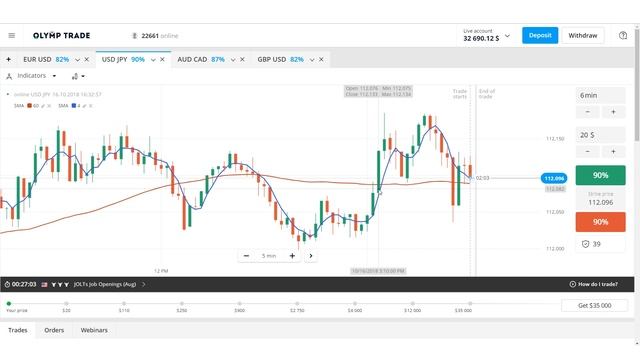Click the SMA 4 blue color swatch

[x=74, y=106]
